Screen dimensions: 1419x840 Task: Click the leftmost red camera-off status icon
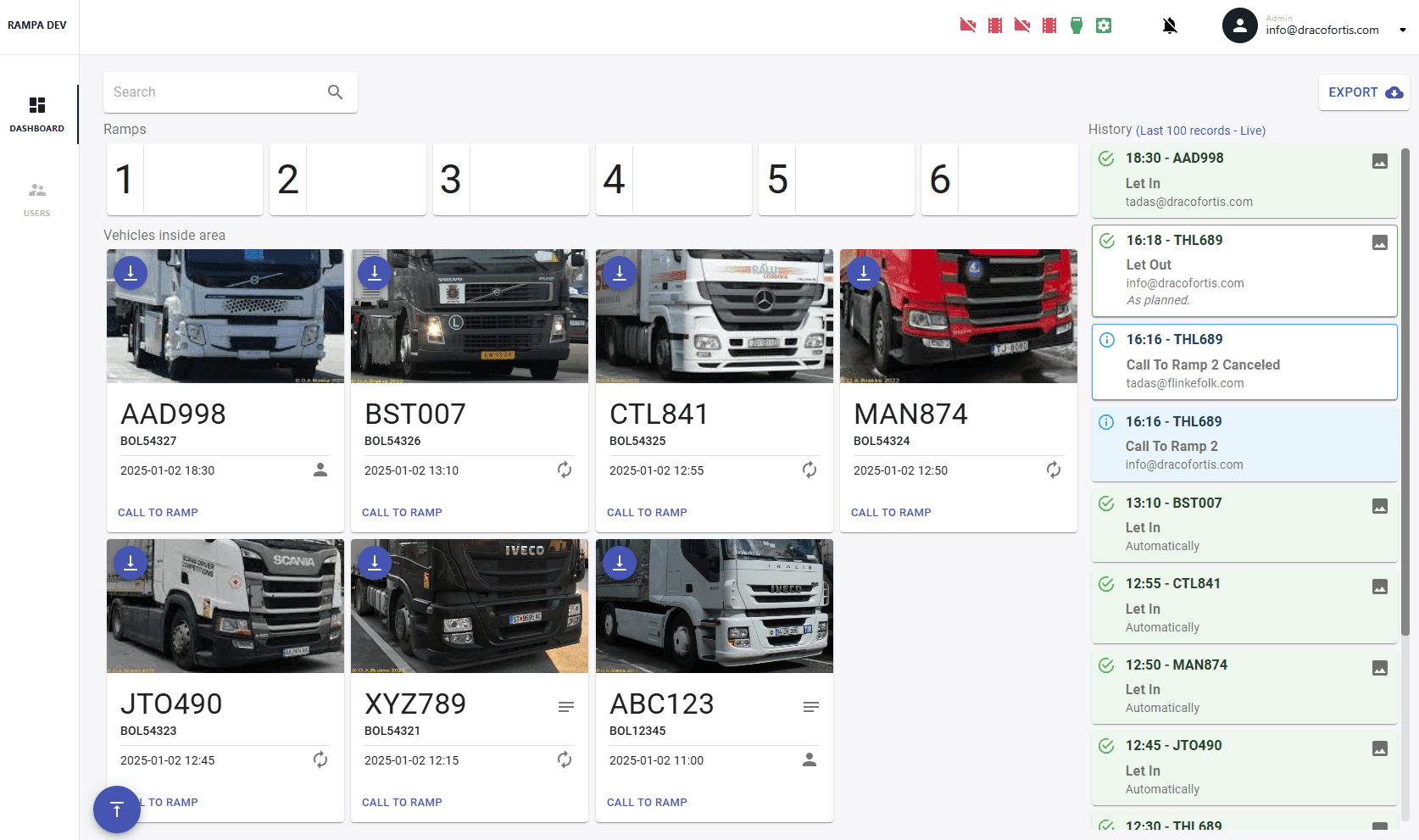968,25
